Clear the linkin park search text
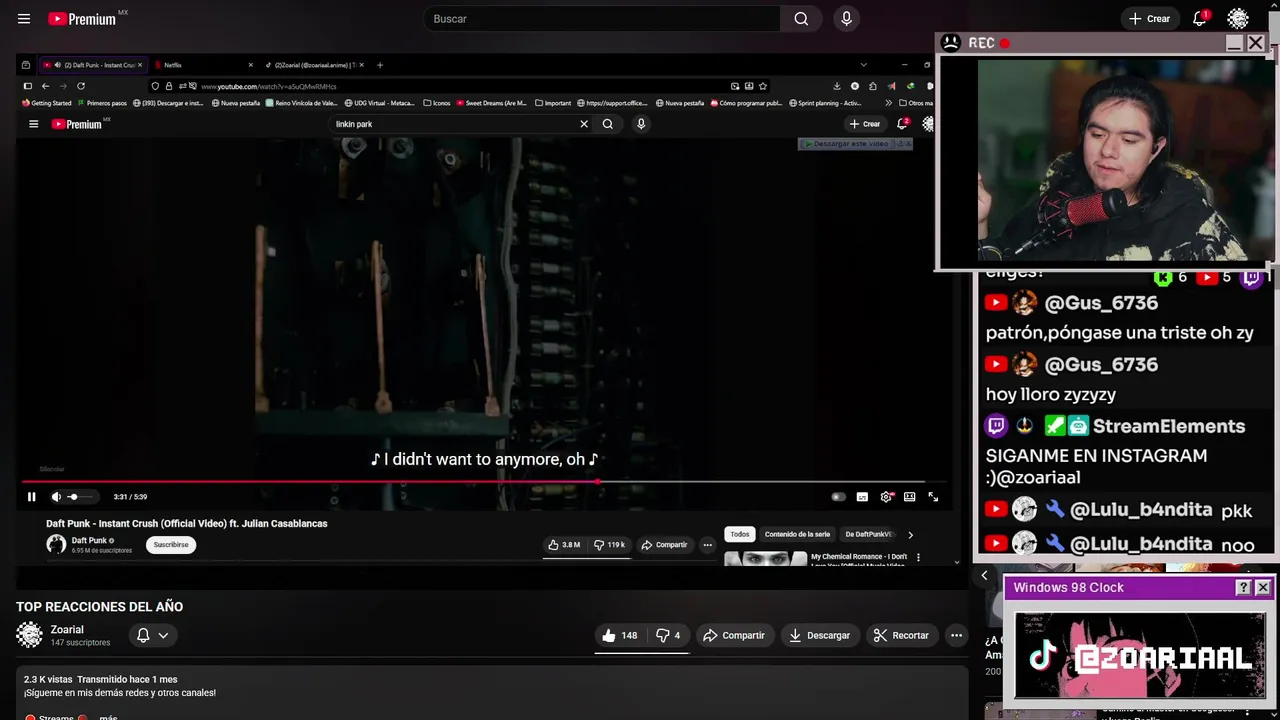Screen dimensions: 1280x720 coord(584,124)
